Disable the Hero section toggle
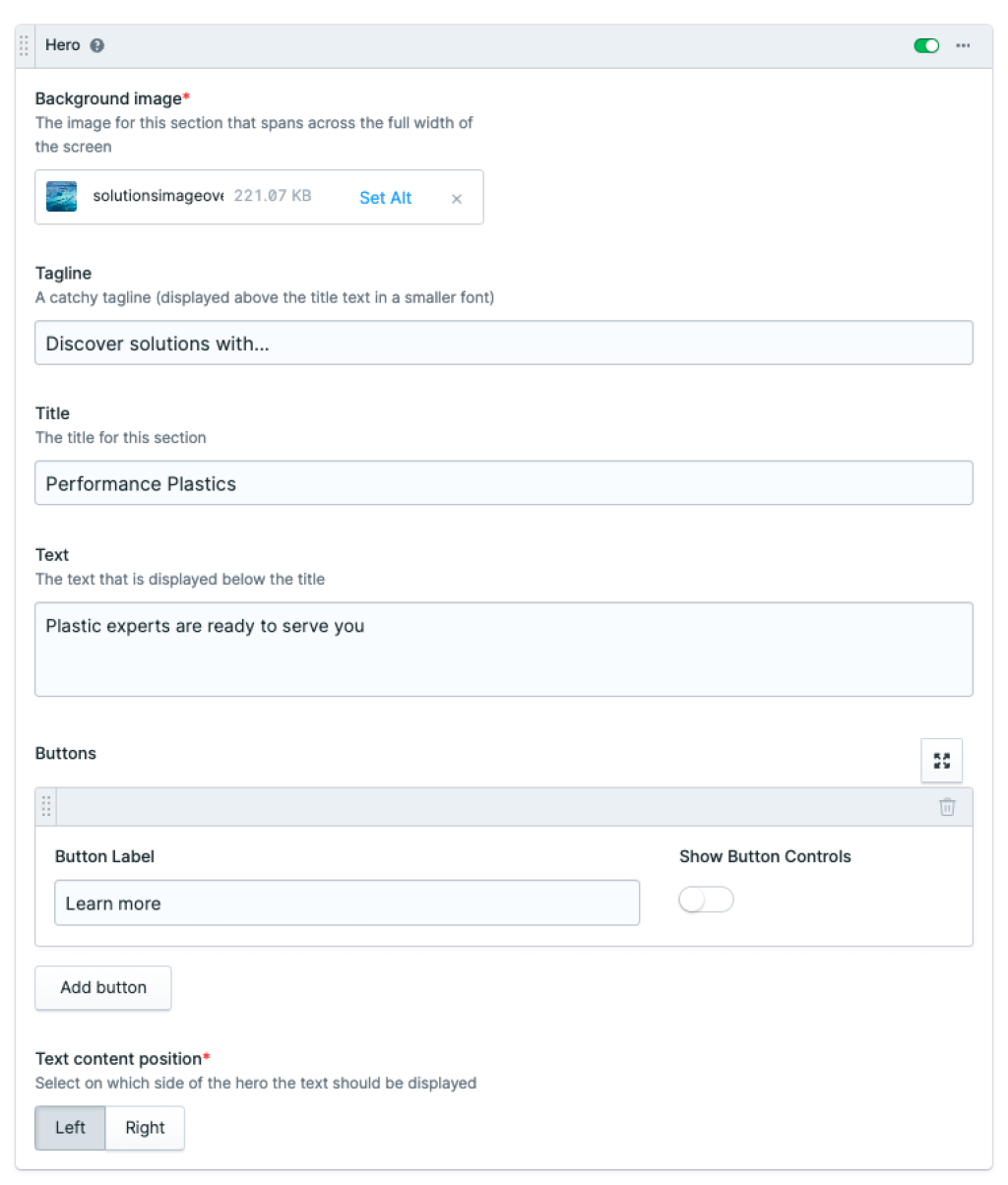1008x1185 pixels. click(x=926, y=45)
